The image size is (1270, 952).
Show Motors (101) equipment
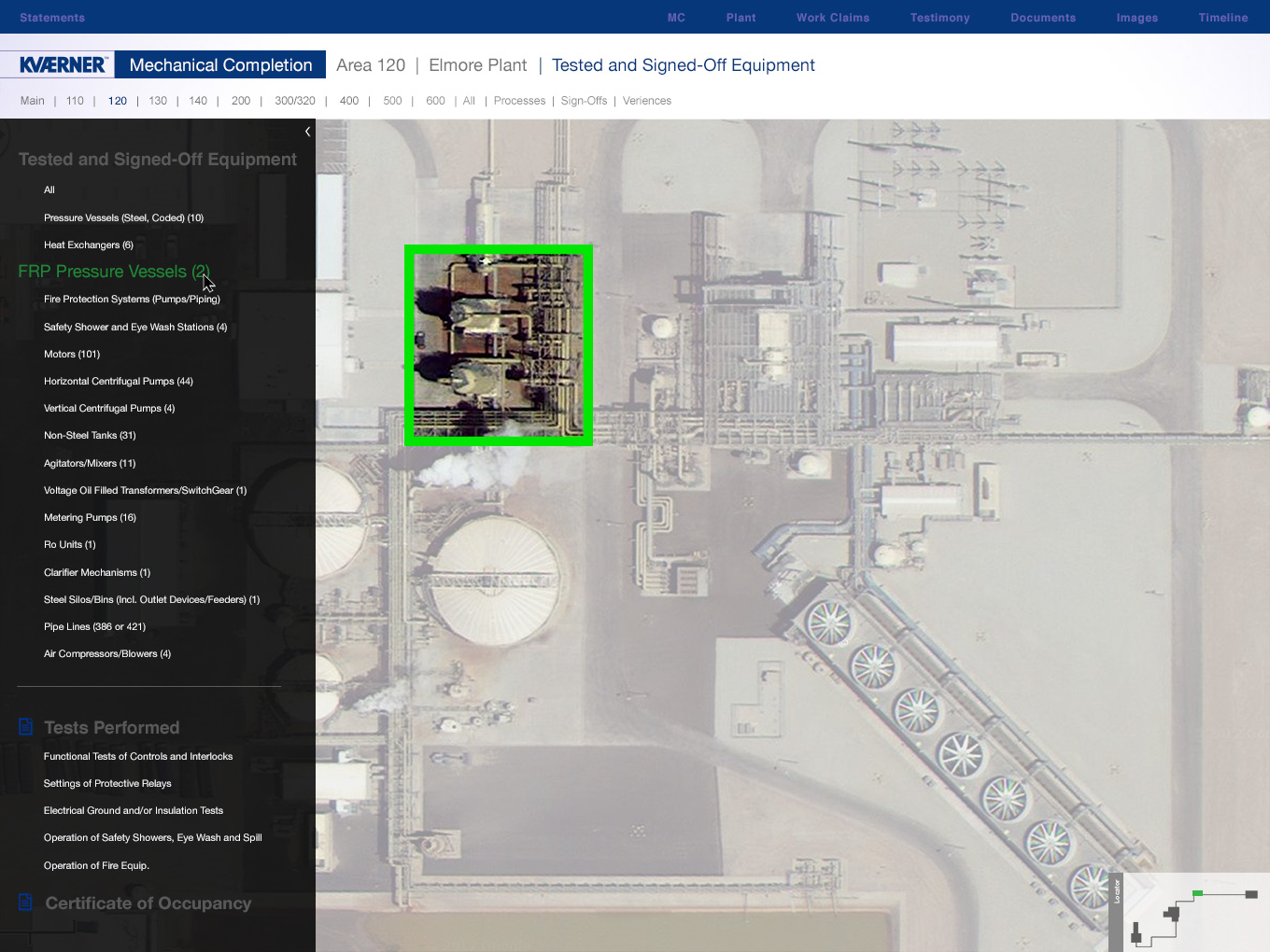click(x=72, y=355)
